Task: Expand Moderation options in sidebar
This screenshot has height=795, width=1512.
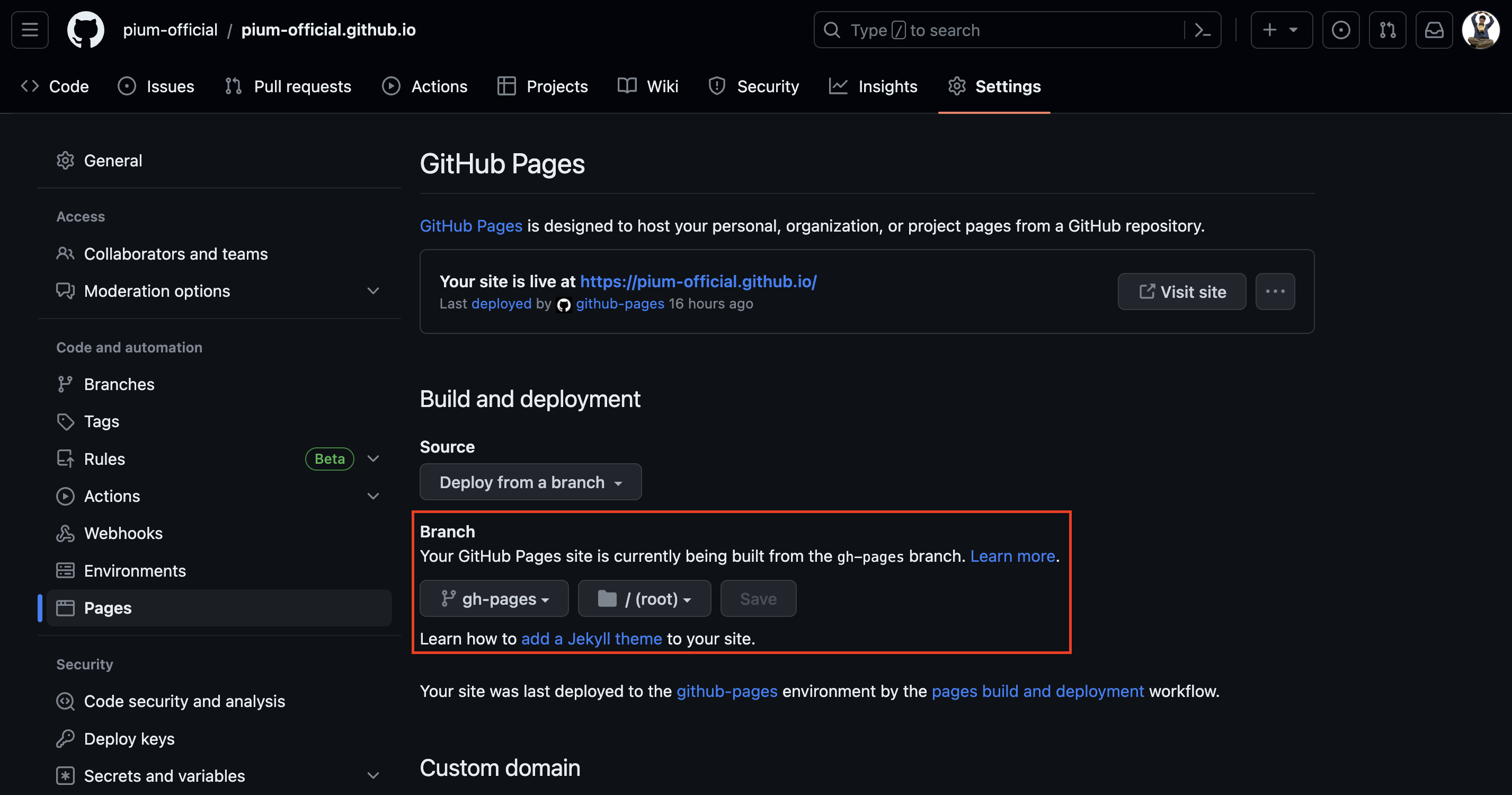Action: point(373,291)
